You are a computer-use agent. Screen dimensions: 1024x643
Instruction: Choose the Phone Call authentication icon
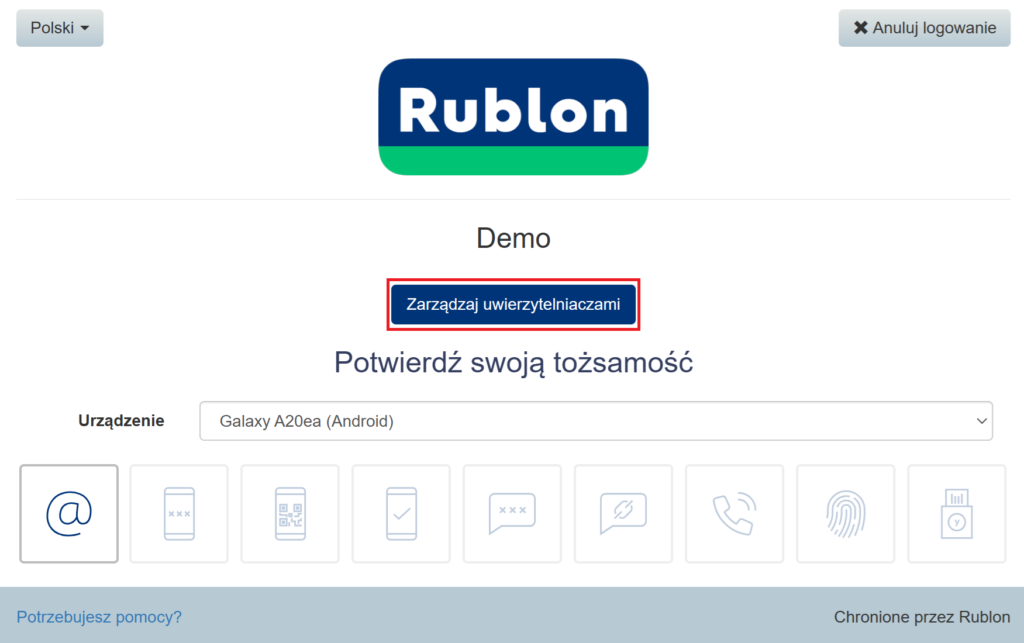click(x=734, y=514)
